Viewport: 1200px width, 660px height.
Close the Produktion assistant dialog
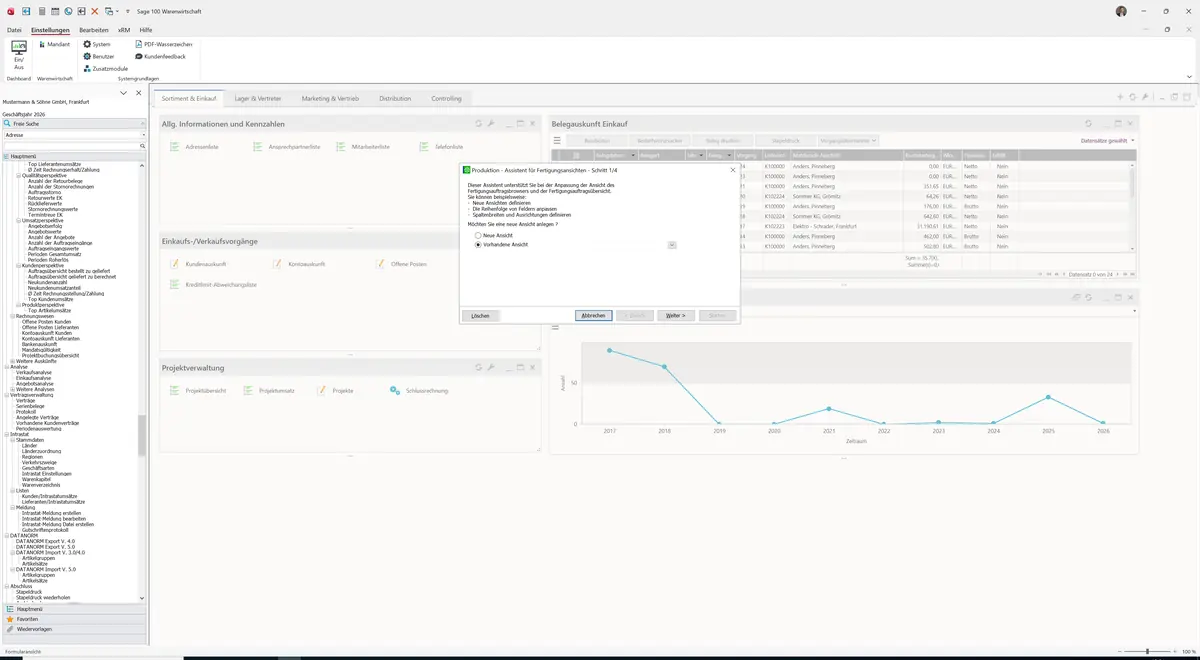(732, 170)
